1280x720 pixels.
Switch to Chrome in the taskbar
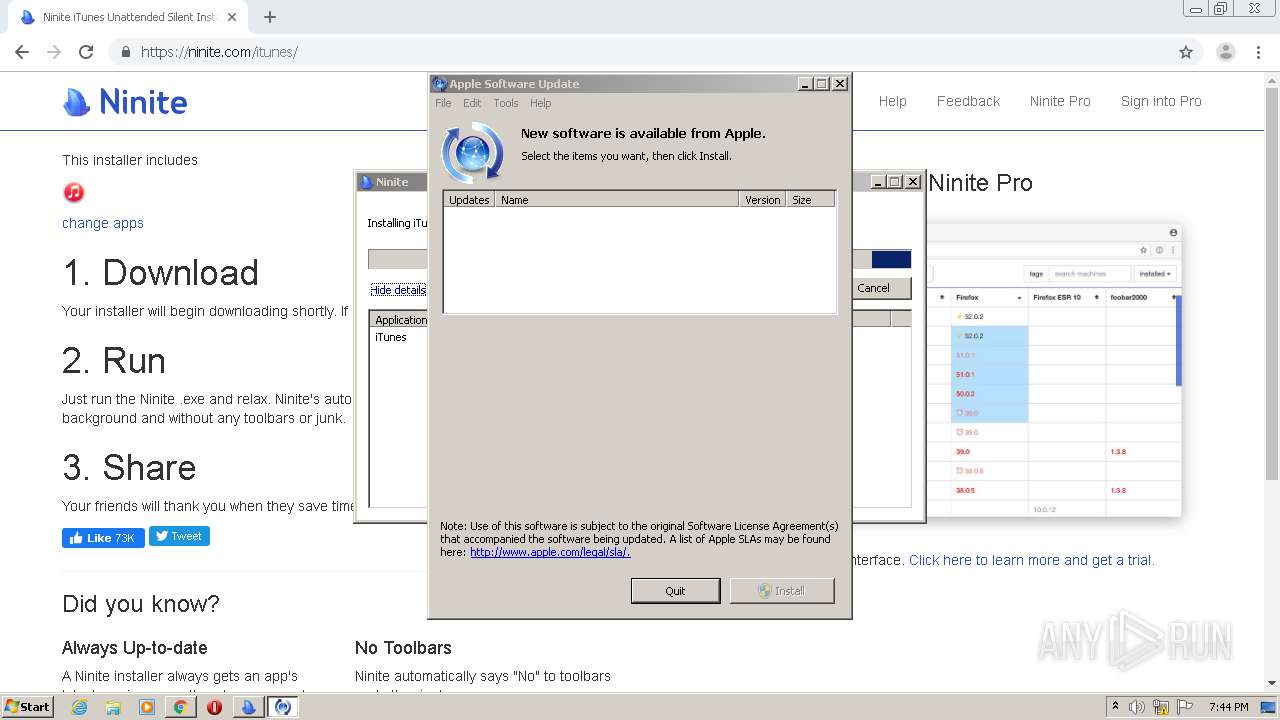pyautogui.click(x=180, y=707)
